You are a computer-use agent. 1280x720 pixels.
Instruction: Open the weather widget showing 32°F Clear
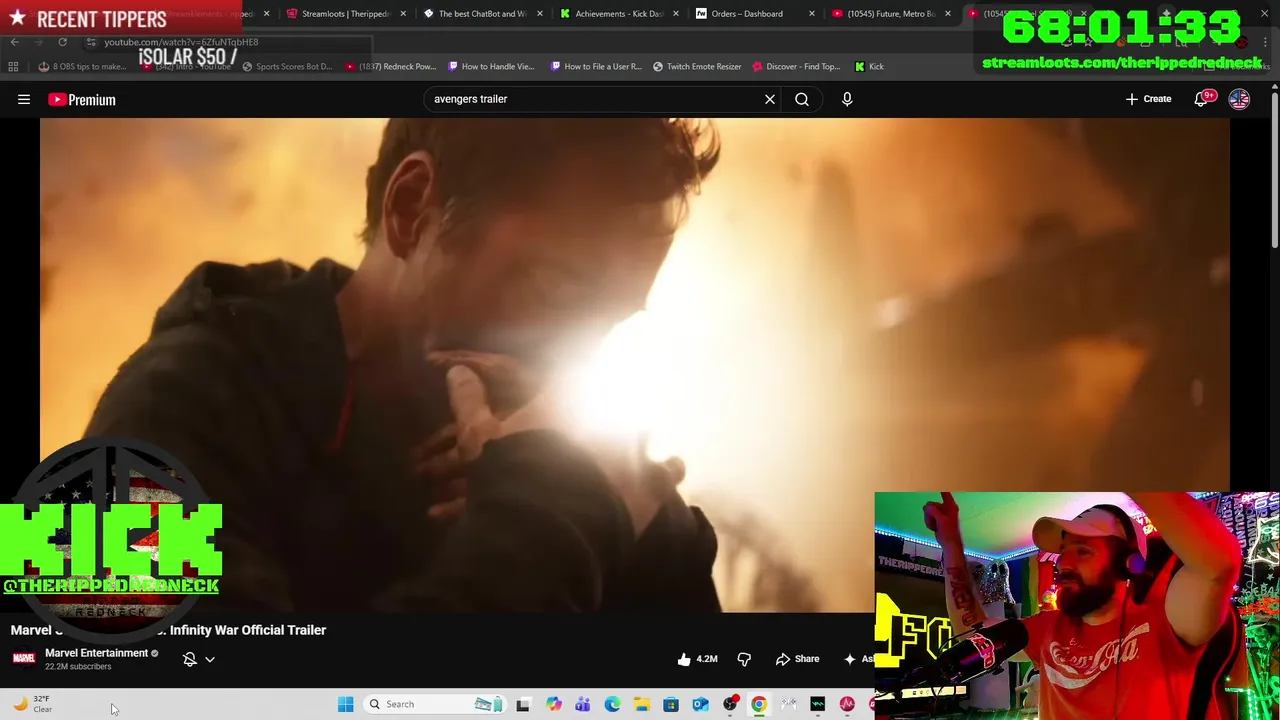31,704
